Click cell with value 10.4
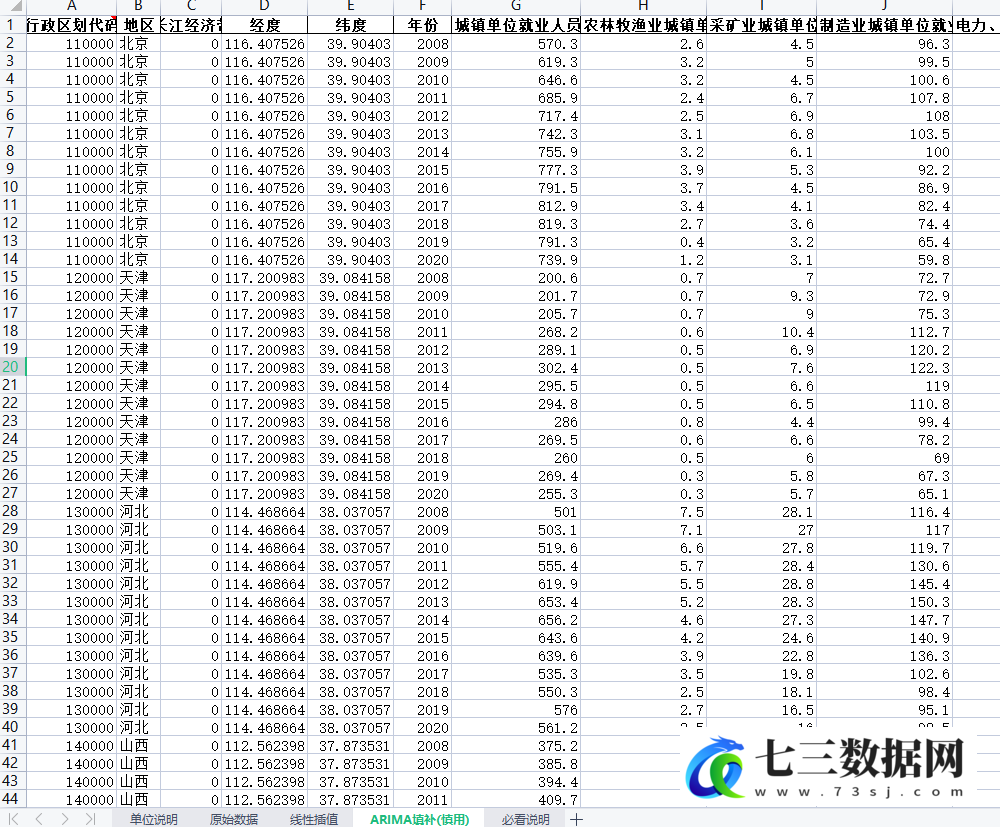Viewport: 1000px width, 827px height. (761, 332)
